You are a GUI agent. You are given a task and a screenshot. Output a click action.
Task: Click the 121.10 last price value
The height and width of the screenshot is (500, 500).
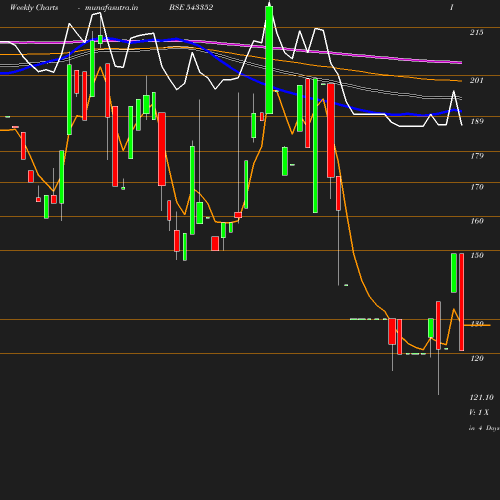click(x=481, y=397)
